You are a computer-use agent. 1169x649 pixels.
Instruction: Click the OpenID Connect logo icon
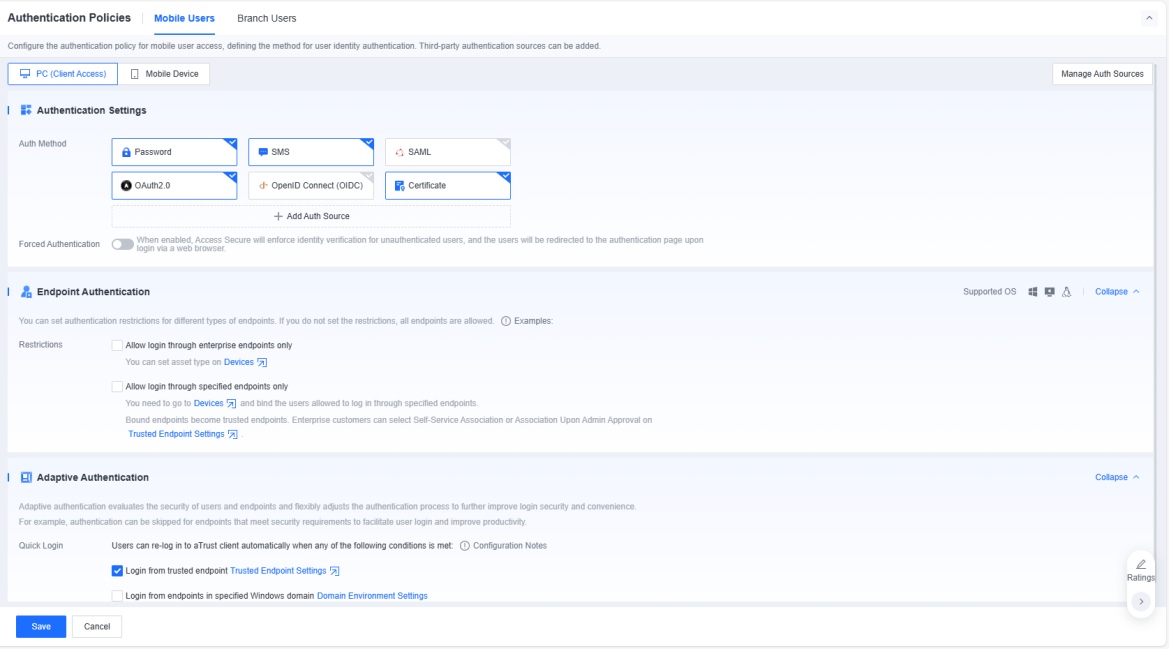pos(263,186)
